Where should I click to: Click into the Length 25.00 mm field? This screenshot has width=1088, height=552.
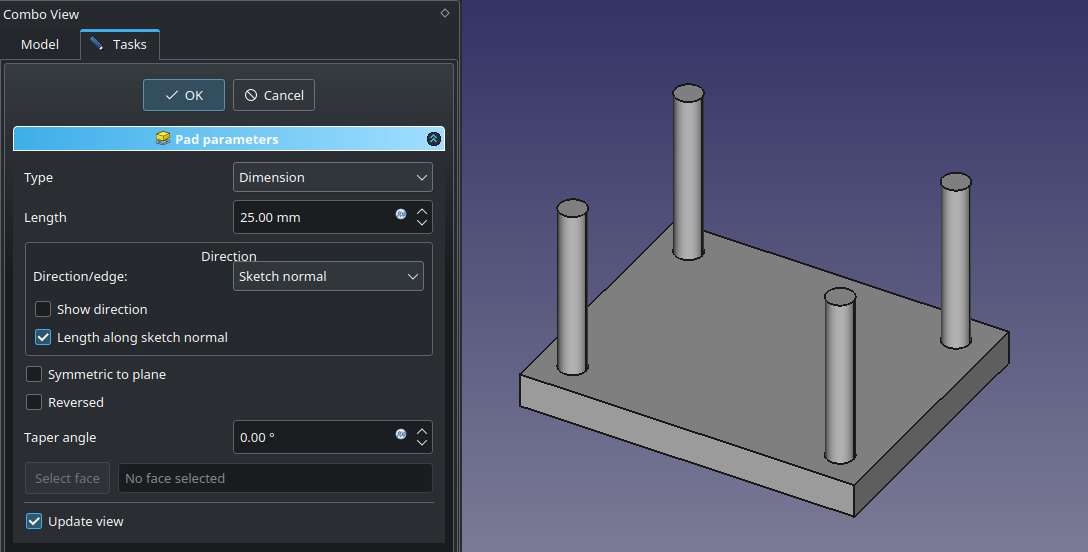pos(310,217)
